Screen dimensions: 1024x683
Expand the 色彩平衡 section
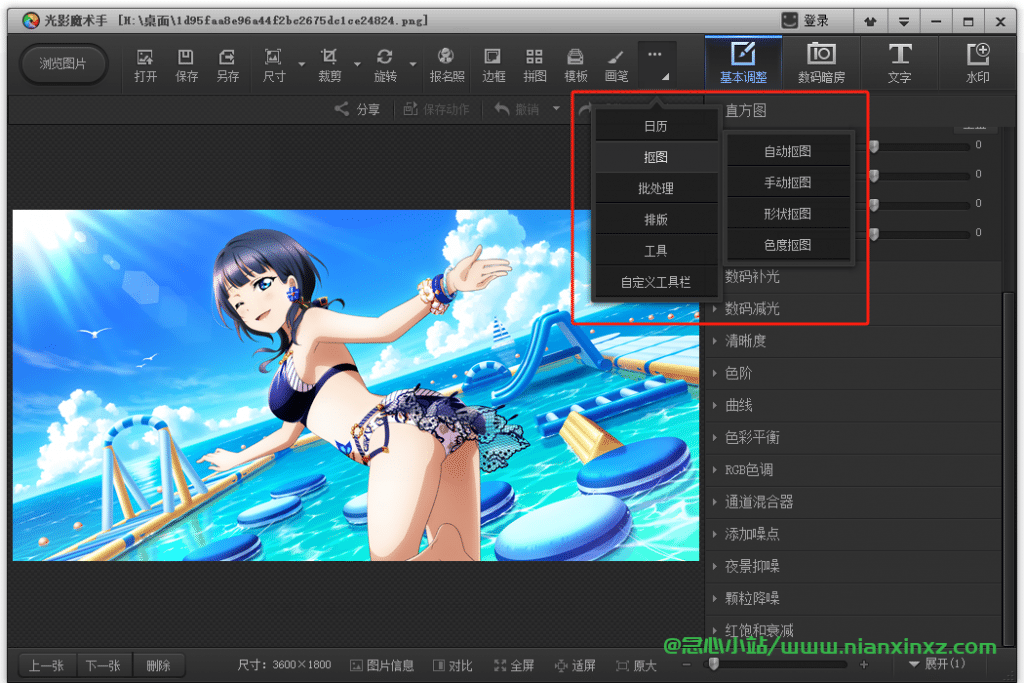854,437
